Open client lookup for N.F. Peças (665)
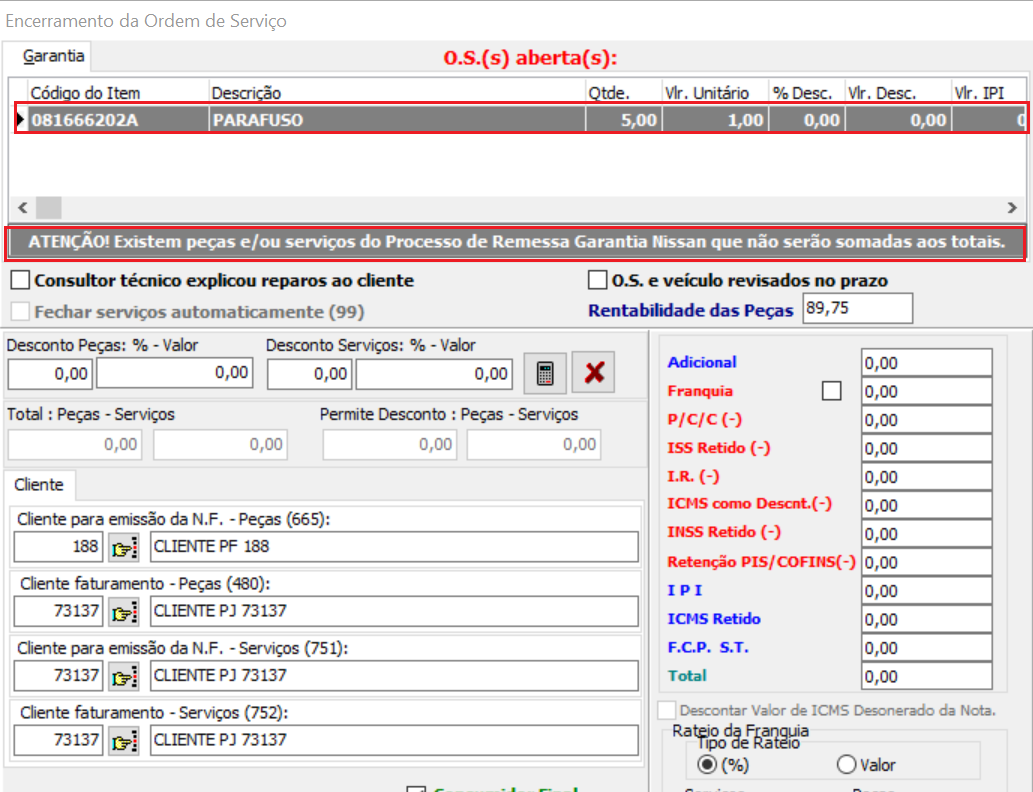The width and height of the screenshot is (1033, 792). click(124, 547)
